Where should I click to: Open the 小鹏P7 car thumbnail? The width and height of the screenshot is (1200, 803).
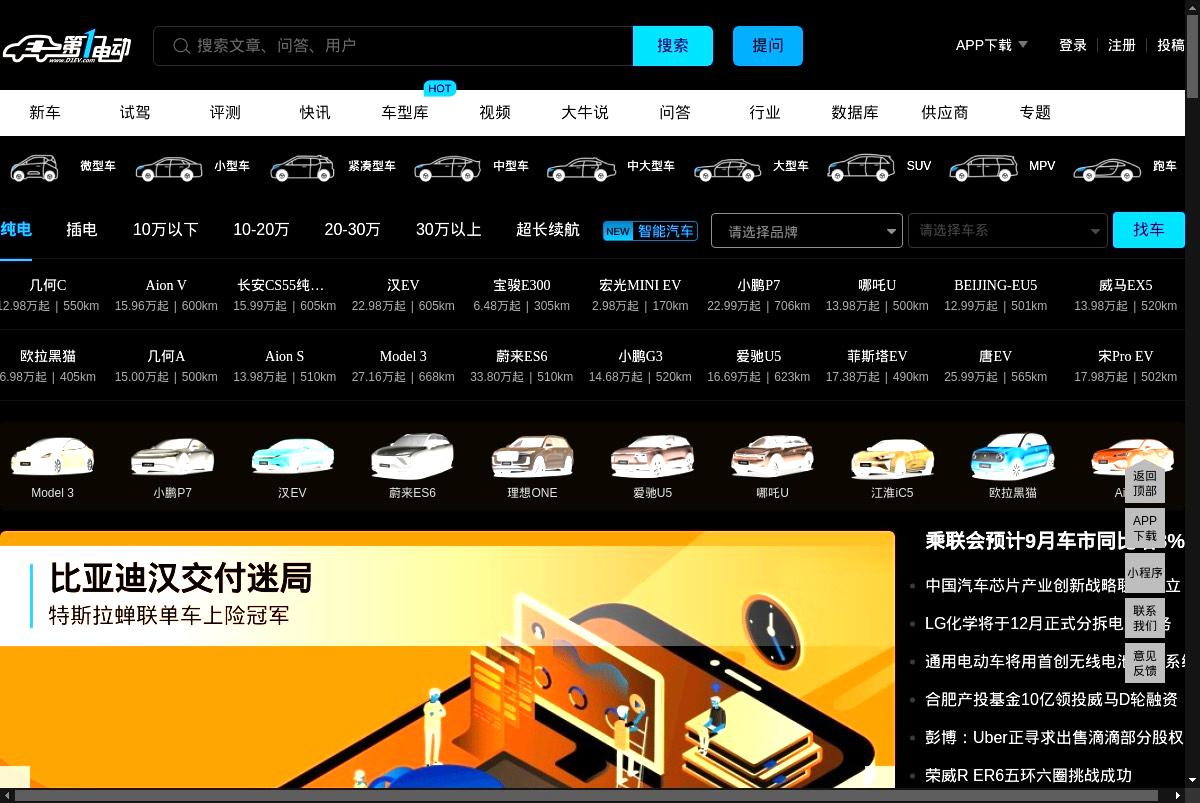point(172,456)
